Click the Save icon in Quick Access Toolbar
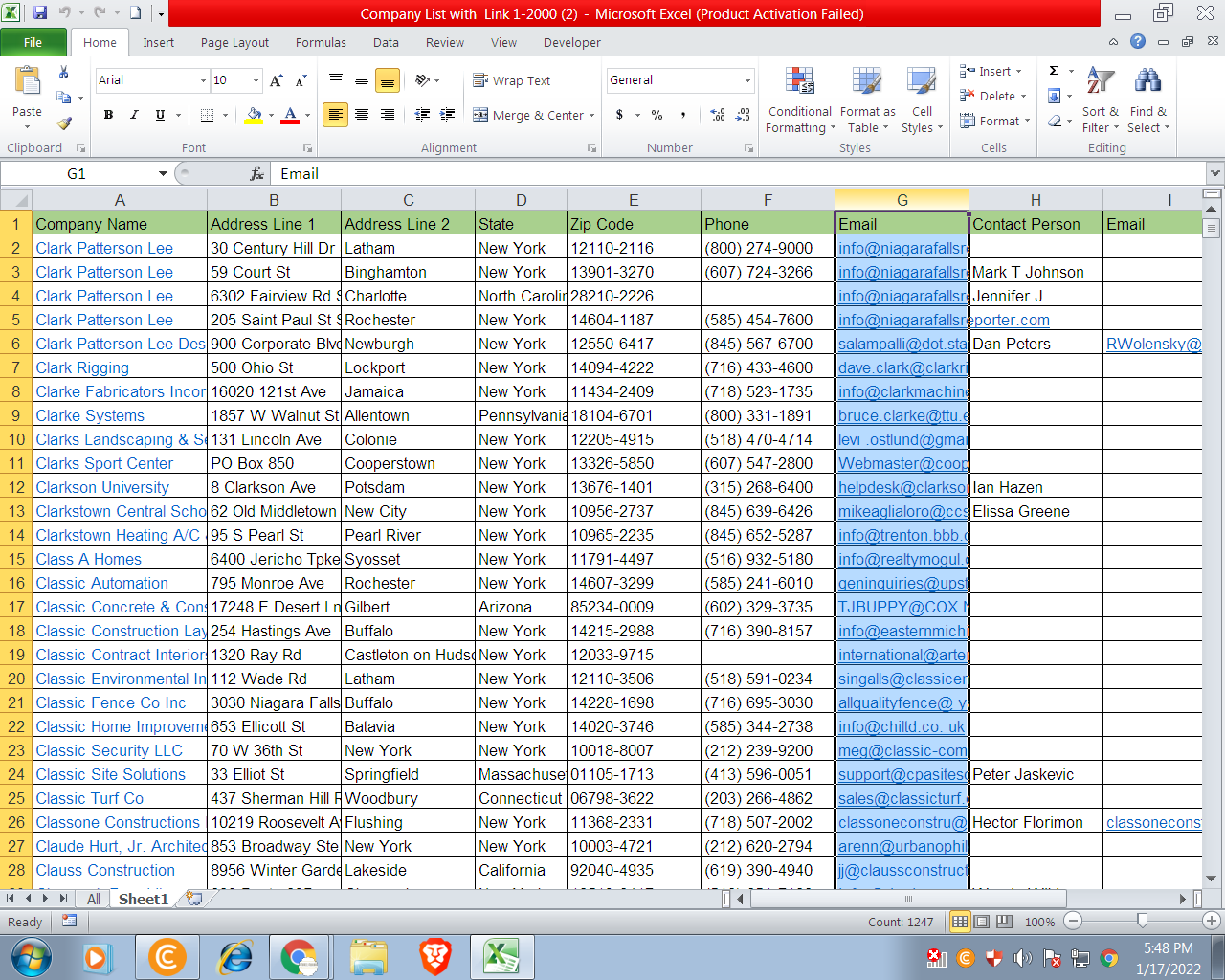1225x980 pixels. point(40,13)
